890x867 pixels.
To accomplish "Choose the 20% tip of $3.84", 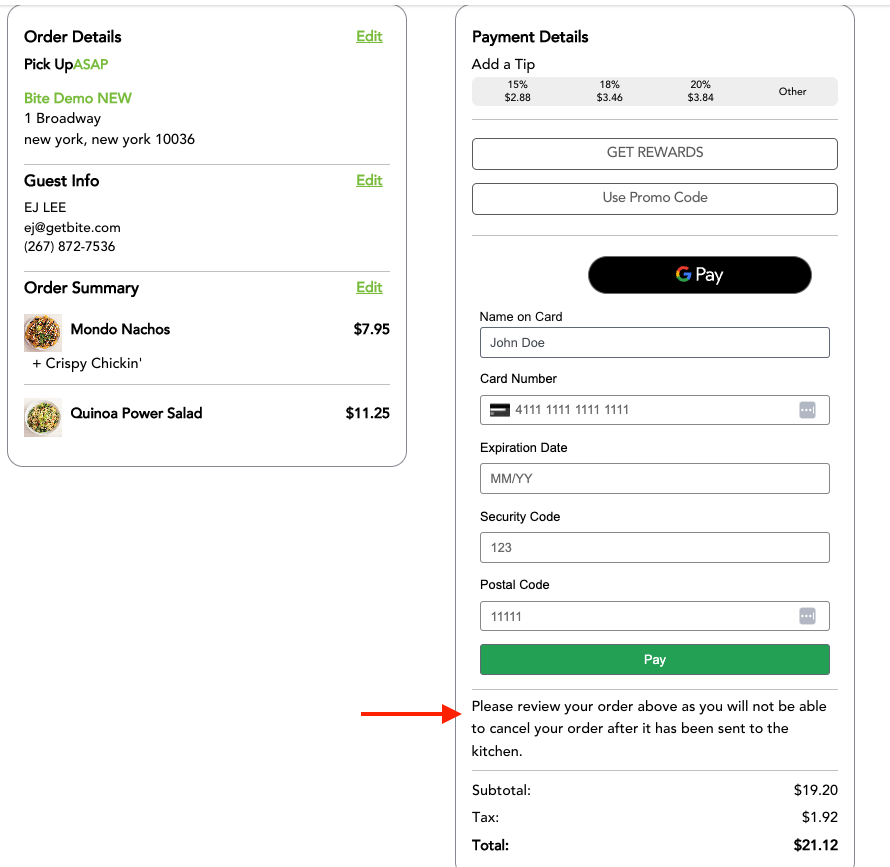I will coord(700,91).
